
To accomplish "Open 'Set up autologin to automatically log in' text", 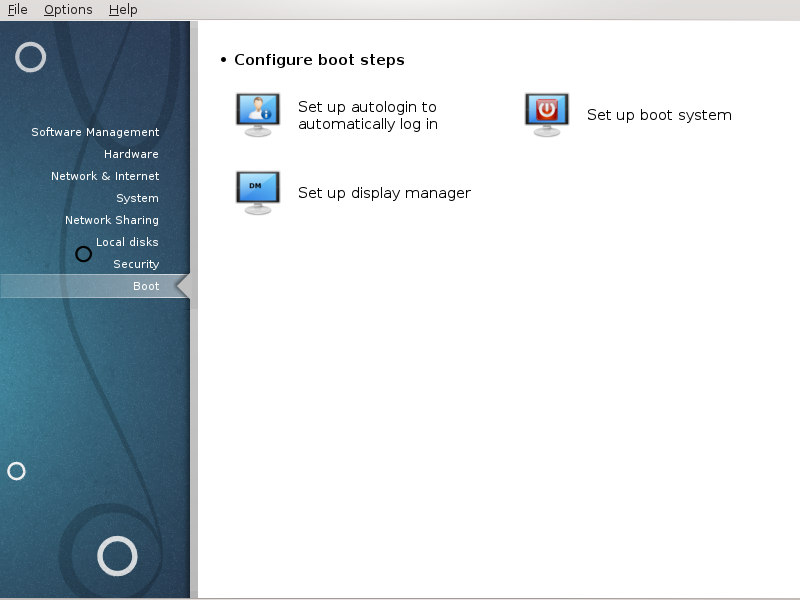I will point(368,115).
